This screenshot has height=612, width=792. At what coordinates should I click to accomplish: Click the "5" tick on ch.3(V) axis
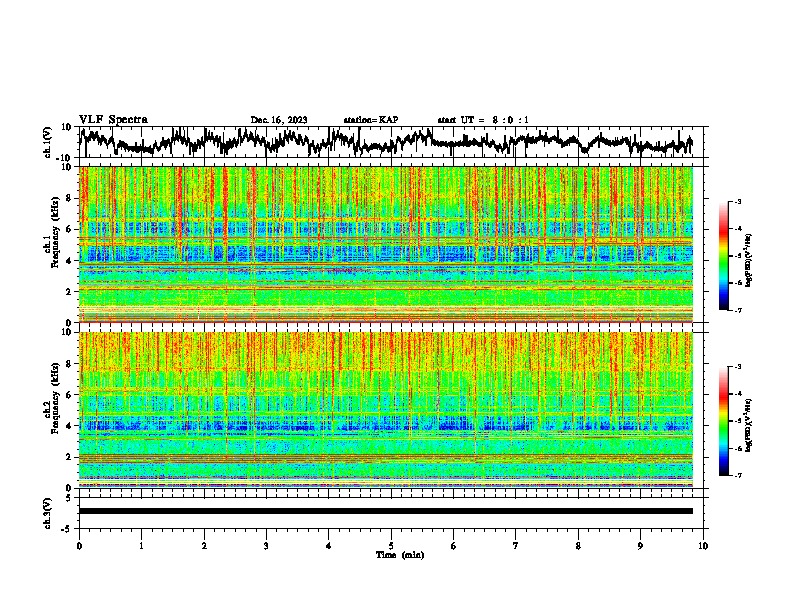(70, 497)
